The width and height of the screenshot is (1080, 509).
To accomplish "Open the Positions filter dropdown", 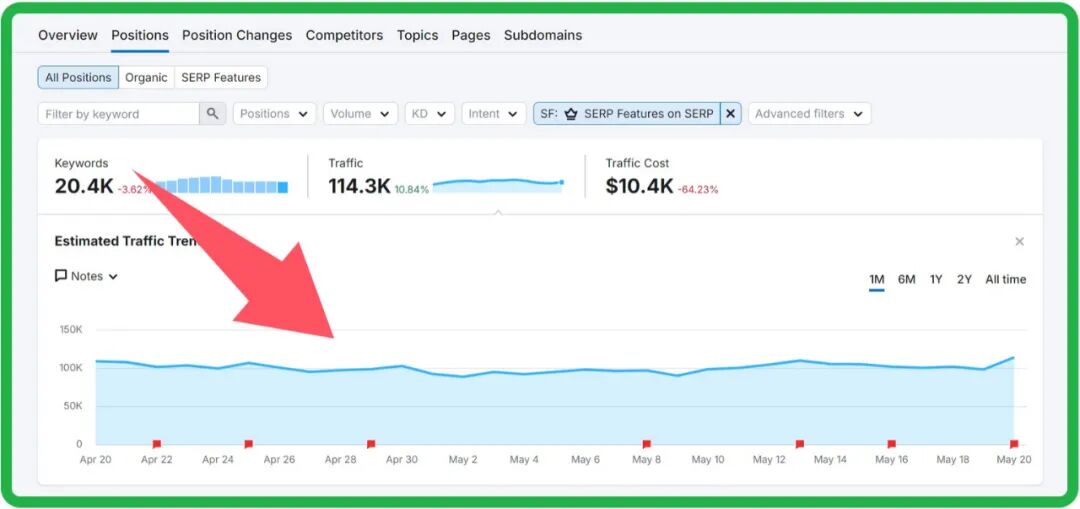I will coord(274,114).
